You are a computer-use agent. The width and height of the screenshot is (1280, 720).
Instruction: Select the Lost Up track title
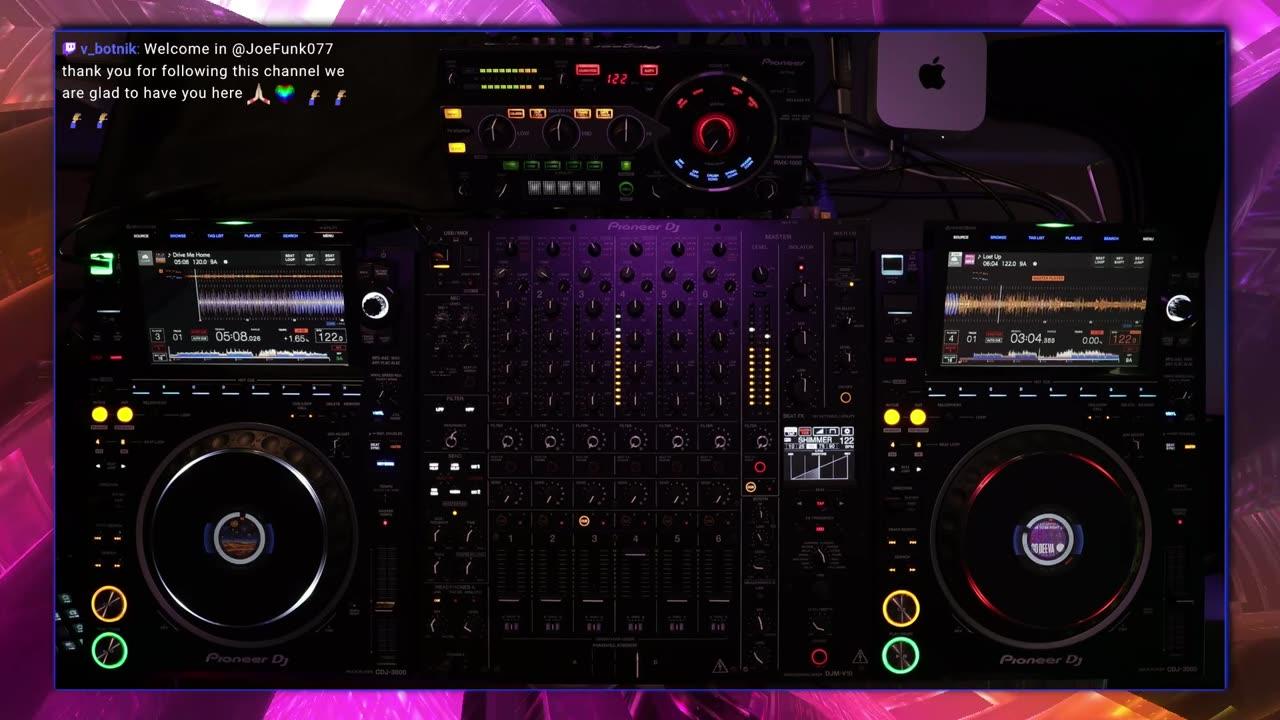pyautogui.click(x=992, y=257)
